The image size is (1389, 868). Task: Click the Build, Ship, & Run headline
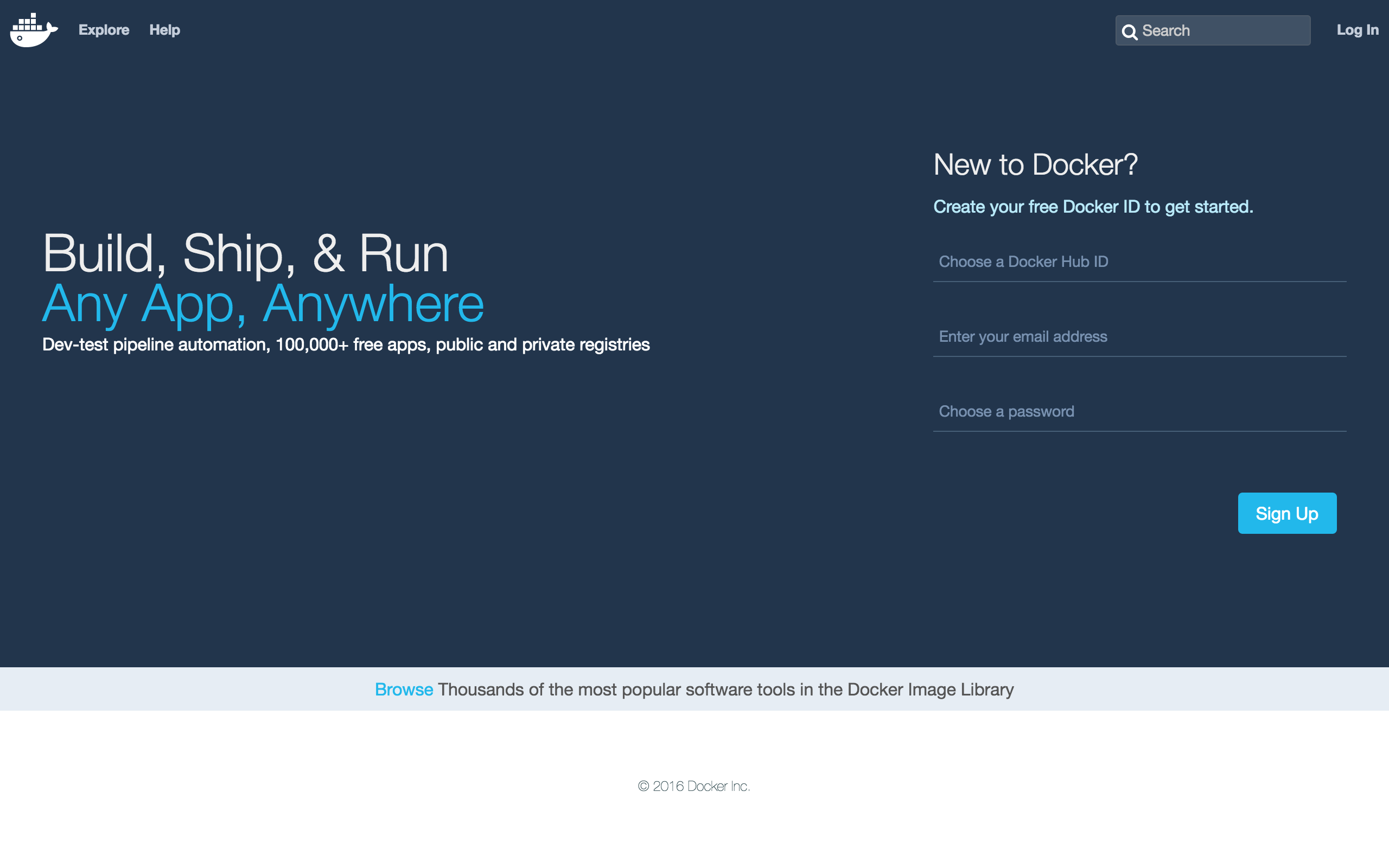[x=245, y=253]
